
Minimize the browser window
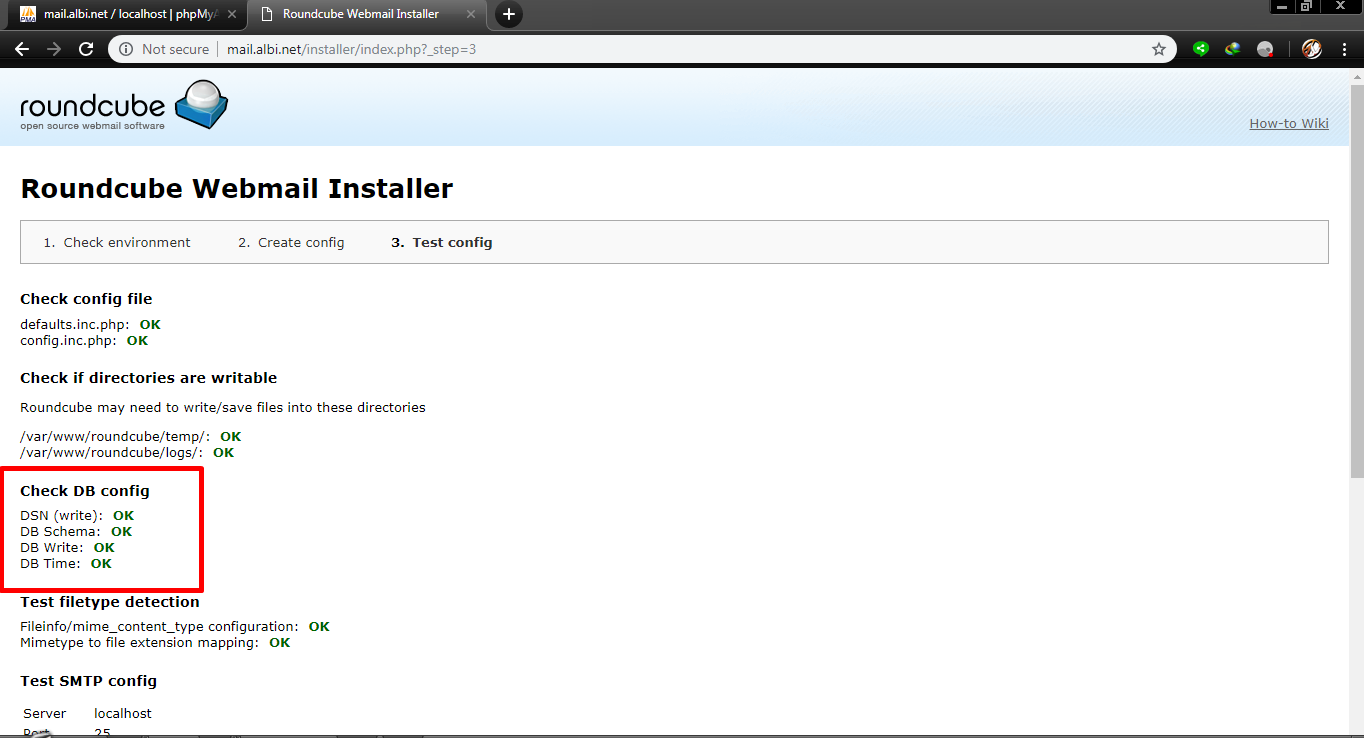tap(1282, 6)
